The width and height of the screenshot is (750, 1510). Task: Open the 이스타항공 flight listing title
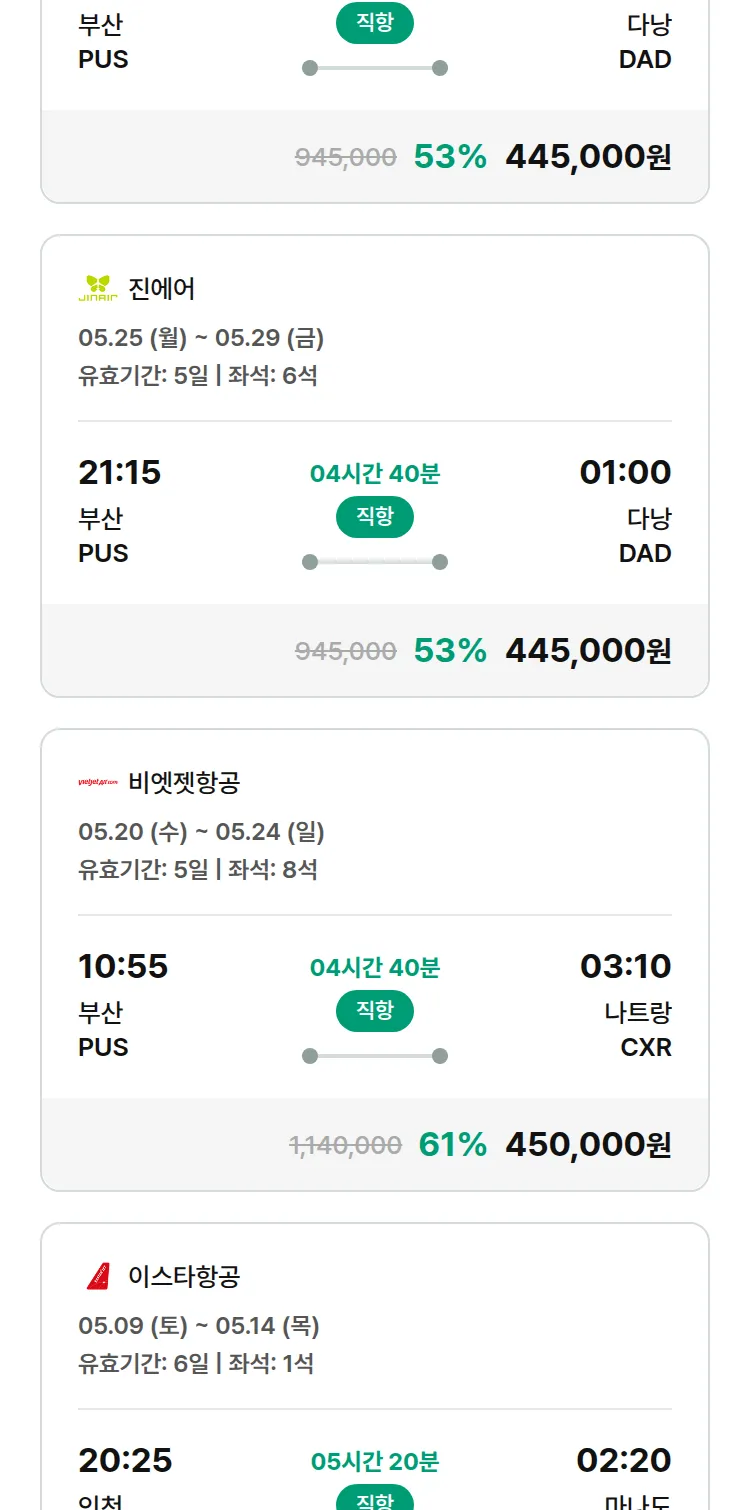tap(184, 1276)
